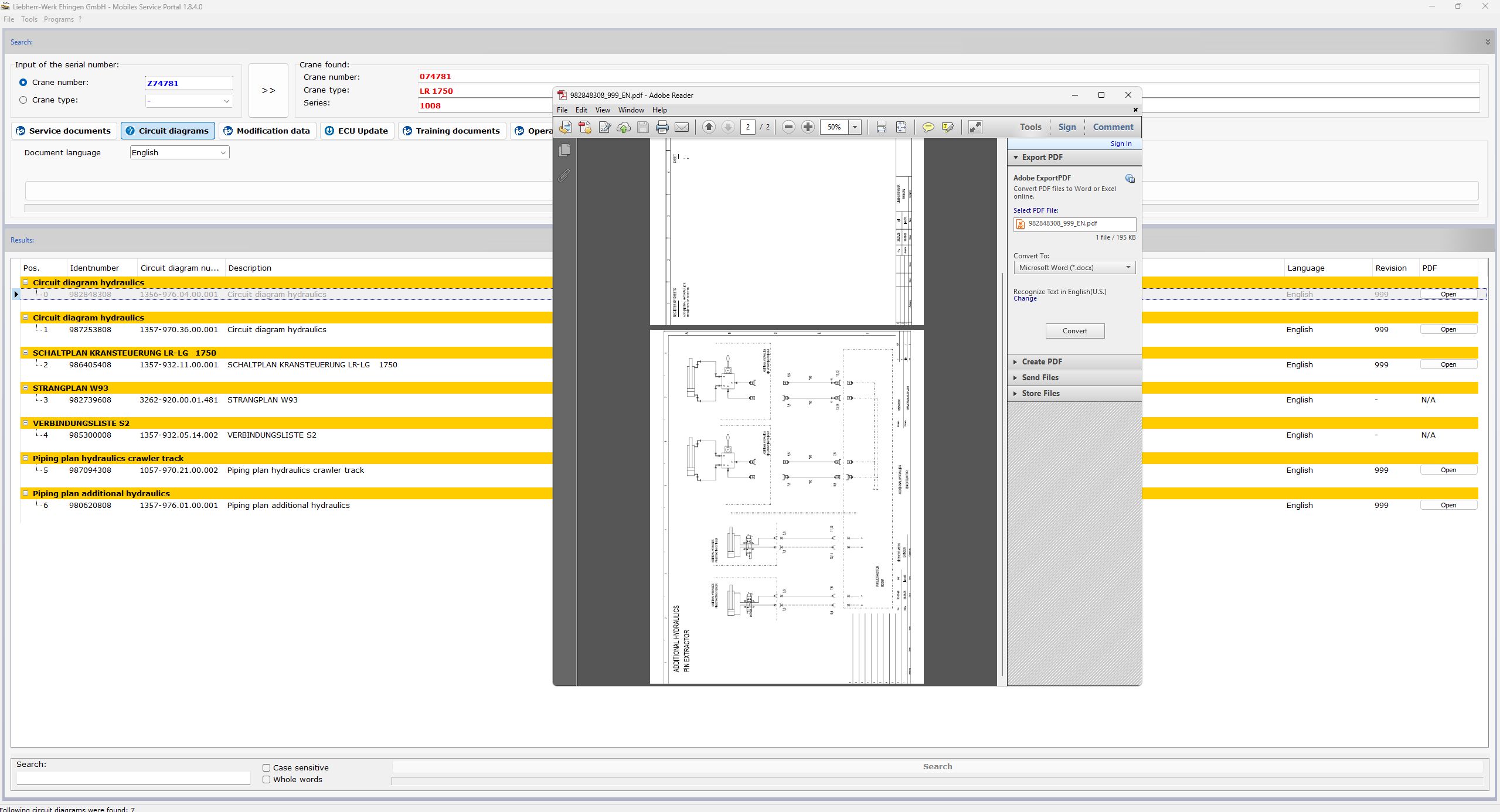The image size is (1500, 812).
Task: Save the PDF using the save icon
Action: 642,127
